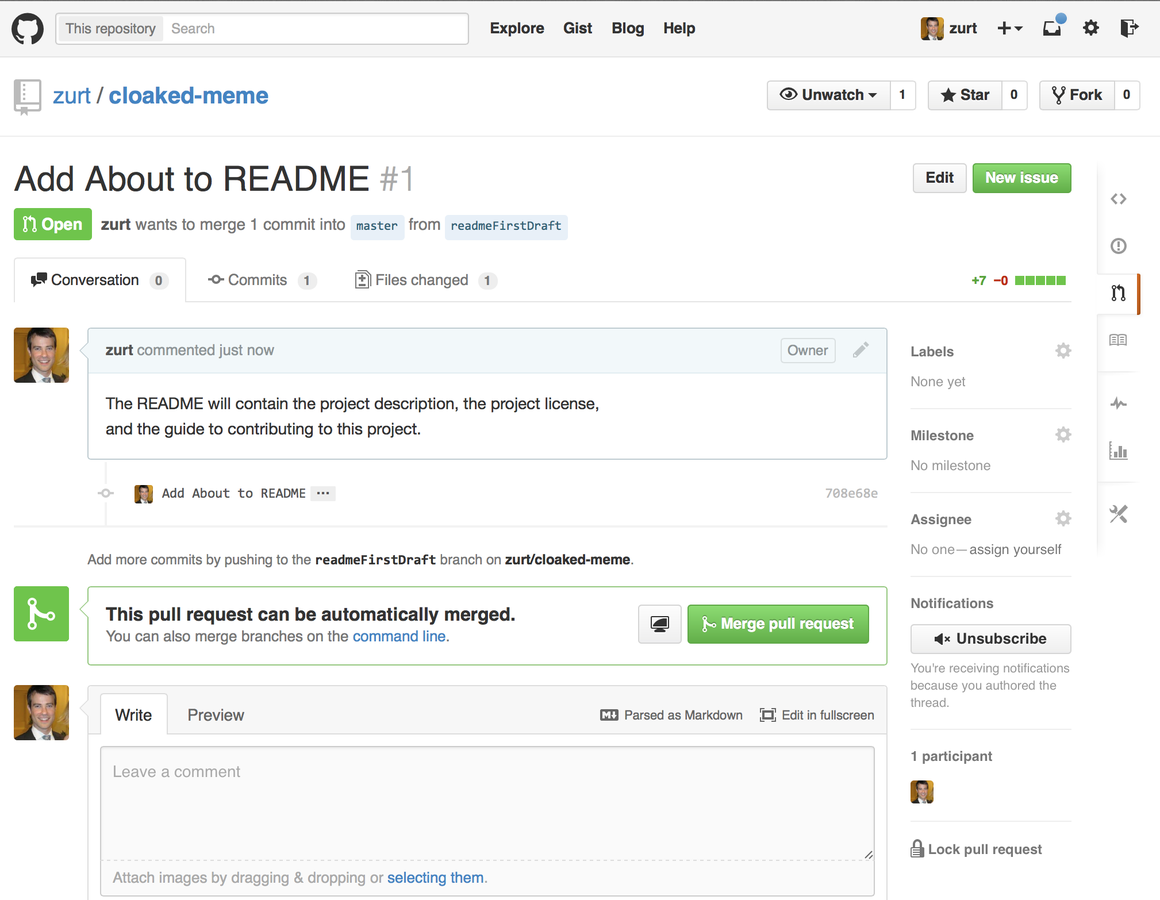The height and width of the screenshot is (900, 1160).
Task: Lock the pull request
Action: (x=976, y=849)
